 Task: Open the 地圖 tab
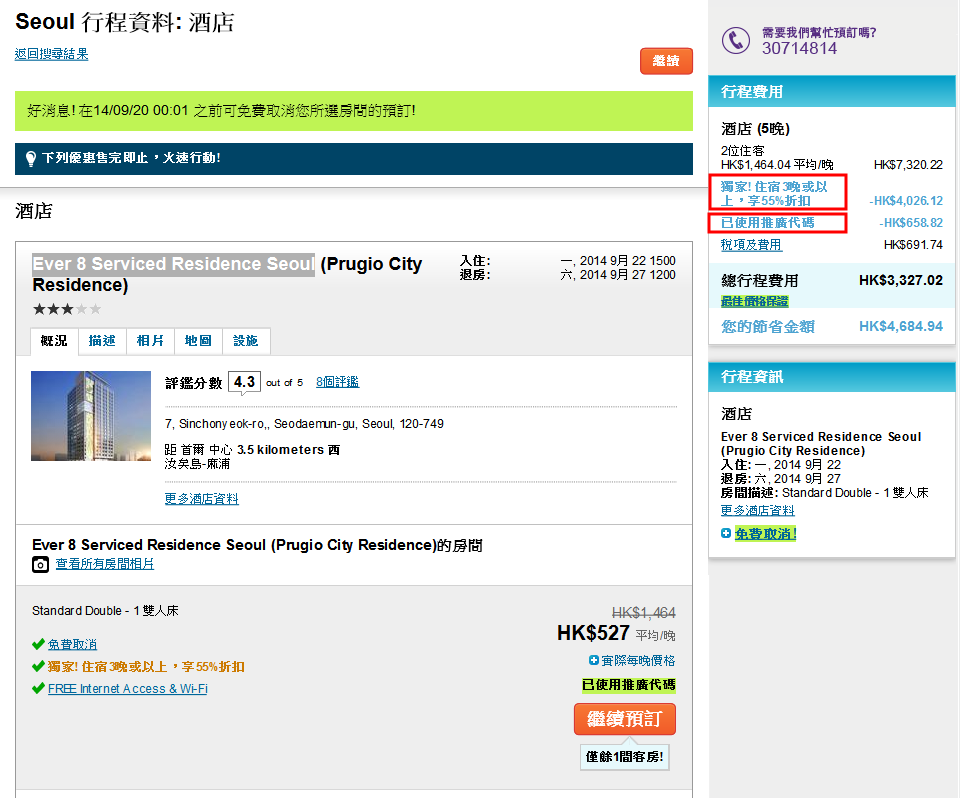tap(198, 341)
